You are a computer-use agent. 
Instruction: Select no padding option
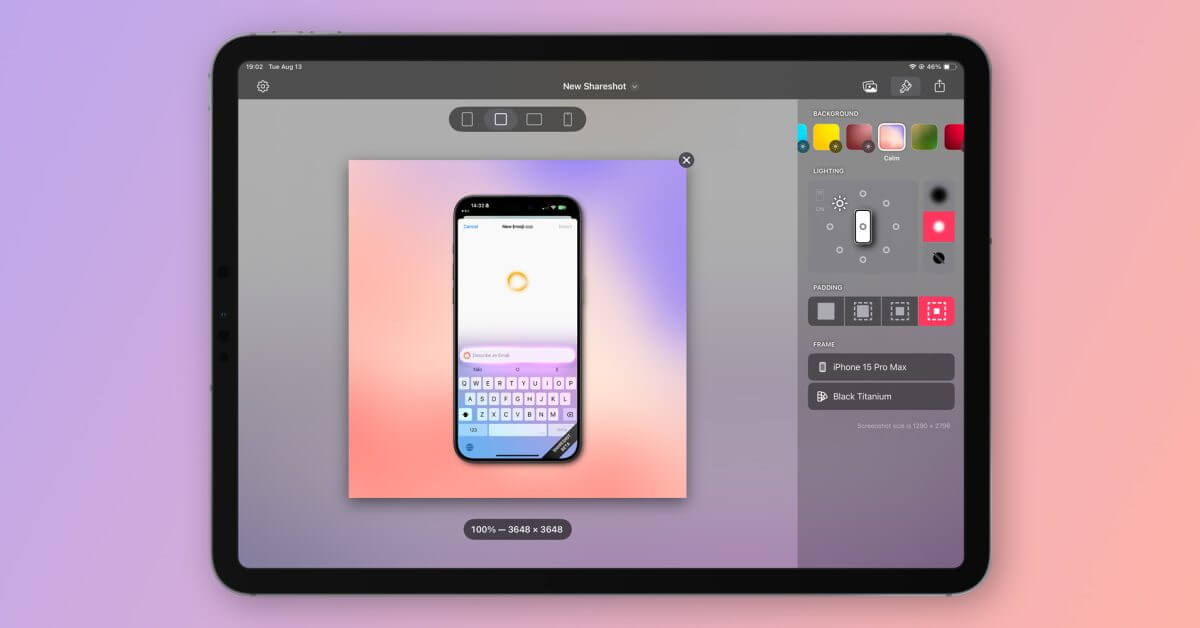coord(826,311)
